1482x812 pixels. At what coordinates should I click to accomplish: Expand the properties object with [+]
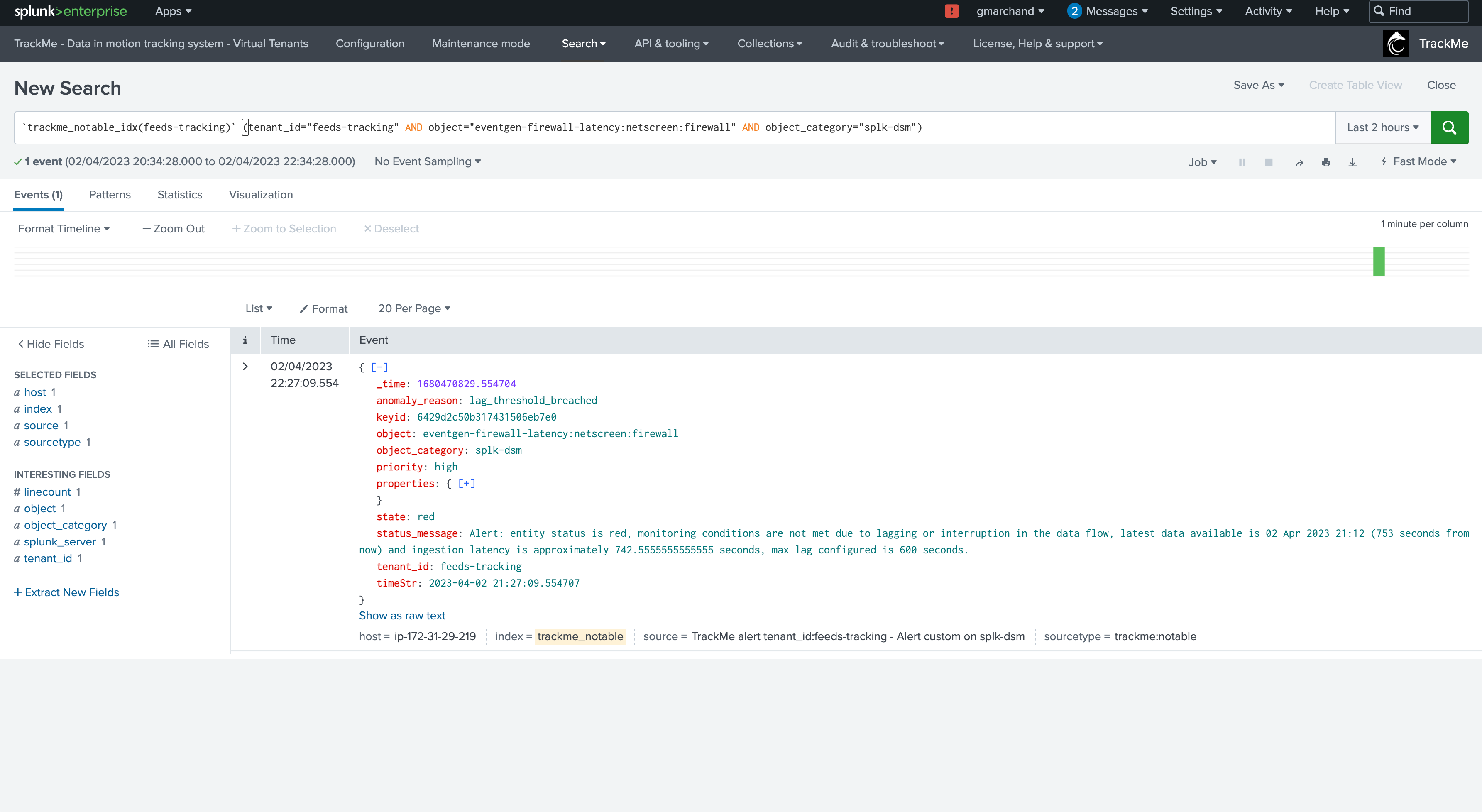click(x=467, y=483)
